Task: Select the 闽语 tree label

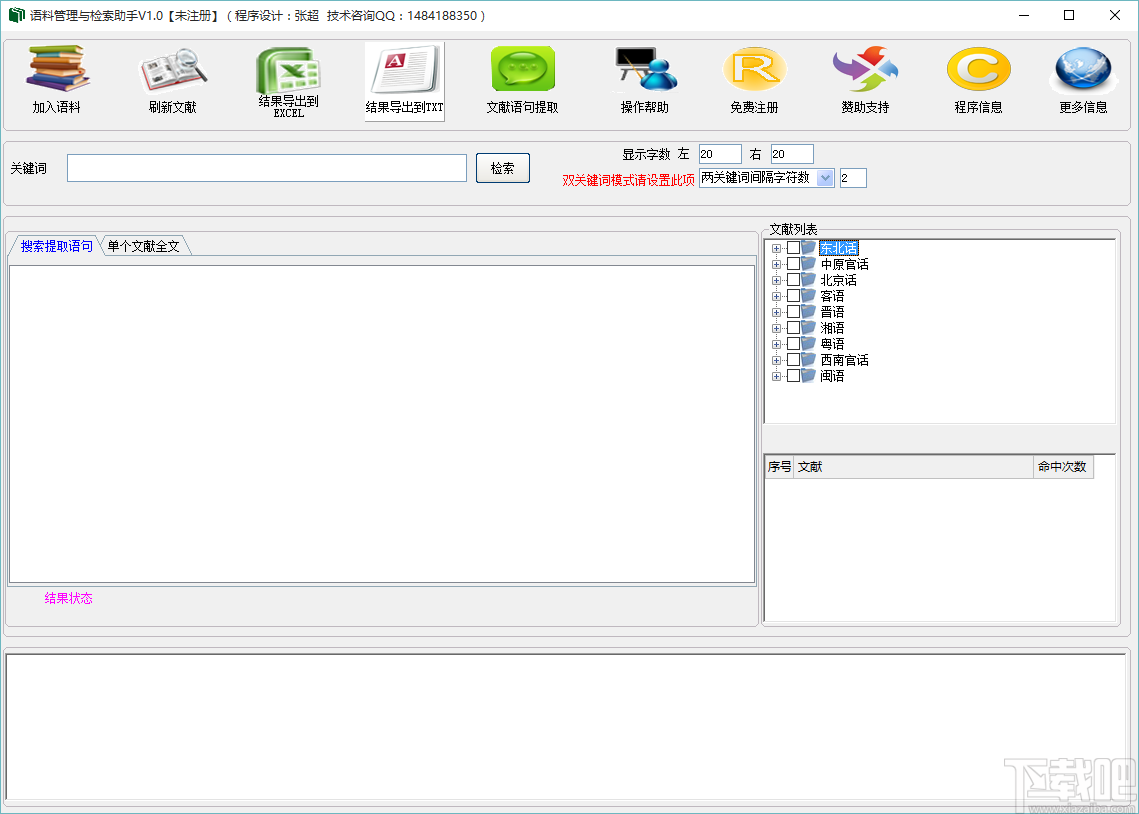Action: click(832, 376)
